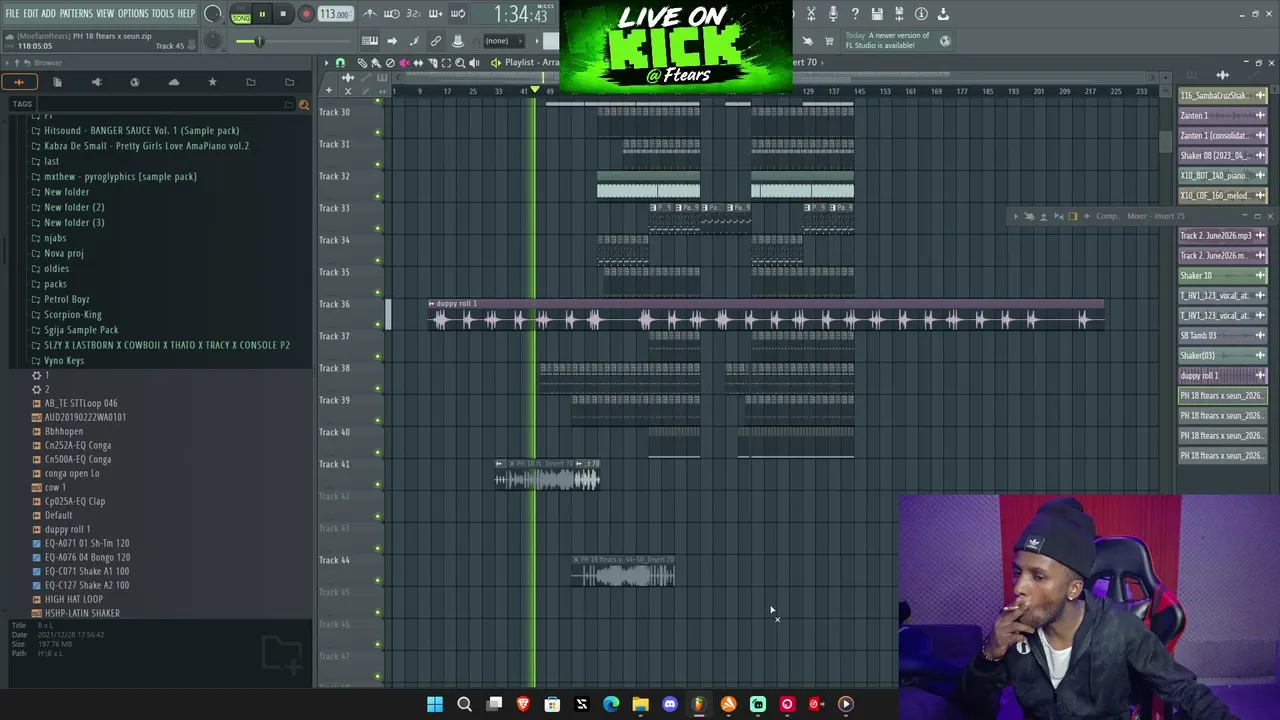1280x720 pixels.
Task: Select 'Shaker 10' in the picker panel
Action: pos(1222,276)
